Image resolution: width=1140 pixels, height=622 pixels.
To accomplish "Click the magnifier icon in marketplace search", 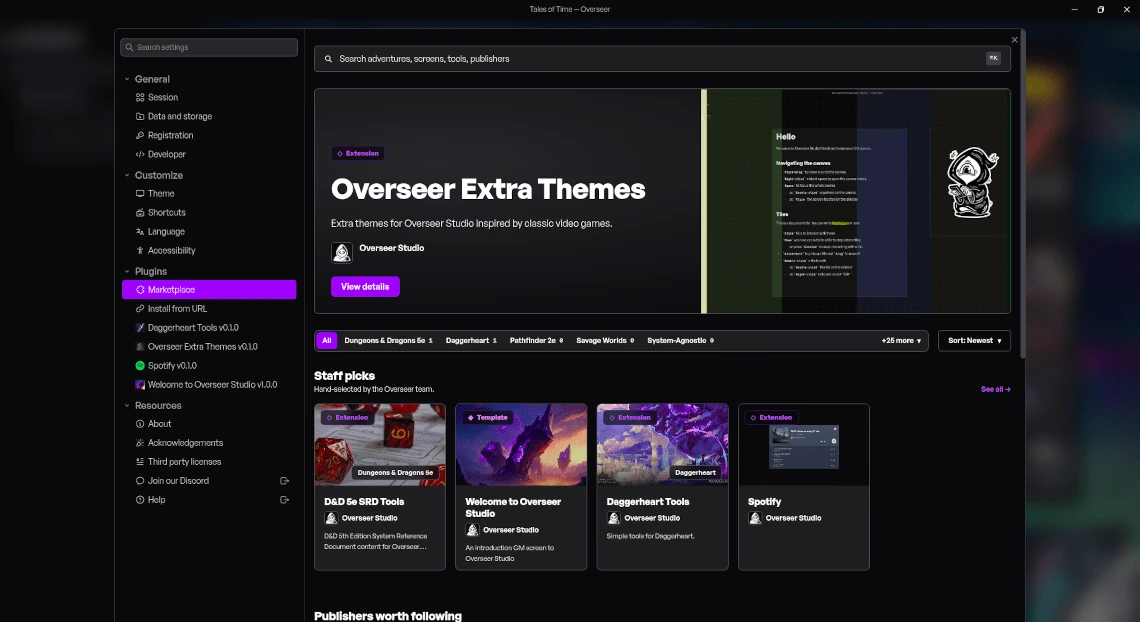I will pyautogui.click(x=328, y=59).
